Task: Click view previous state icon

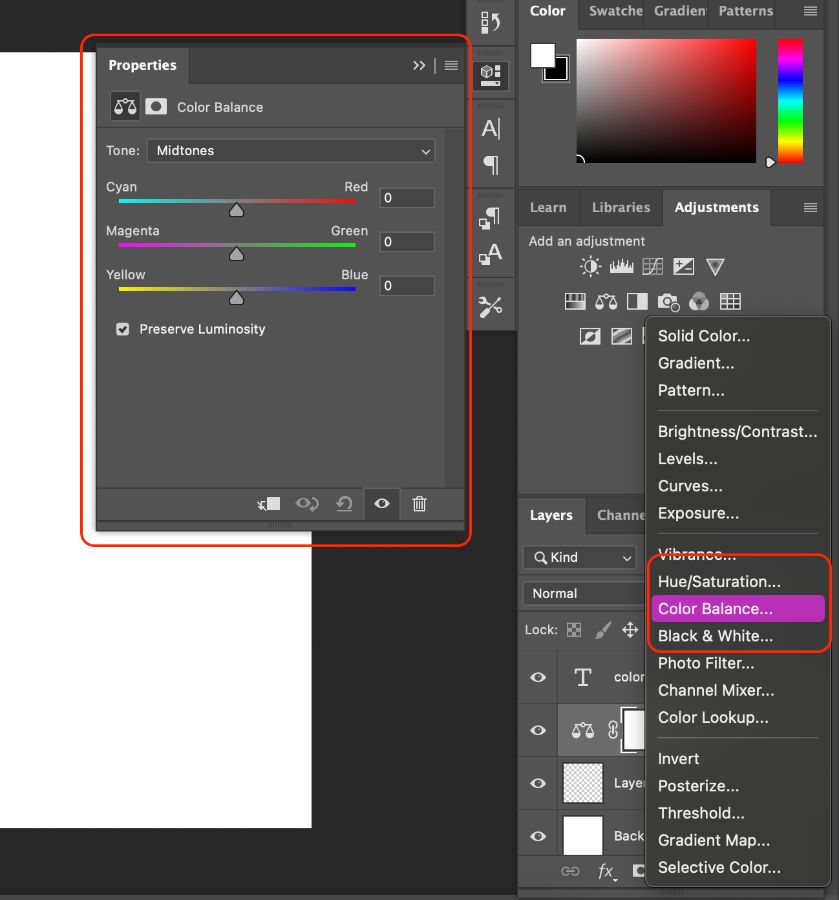Action: click(x=307, y=504)
